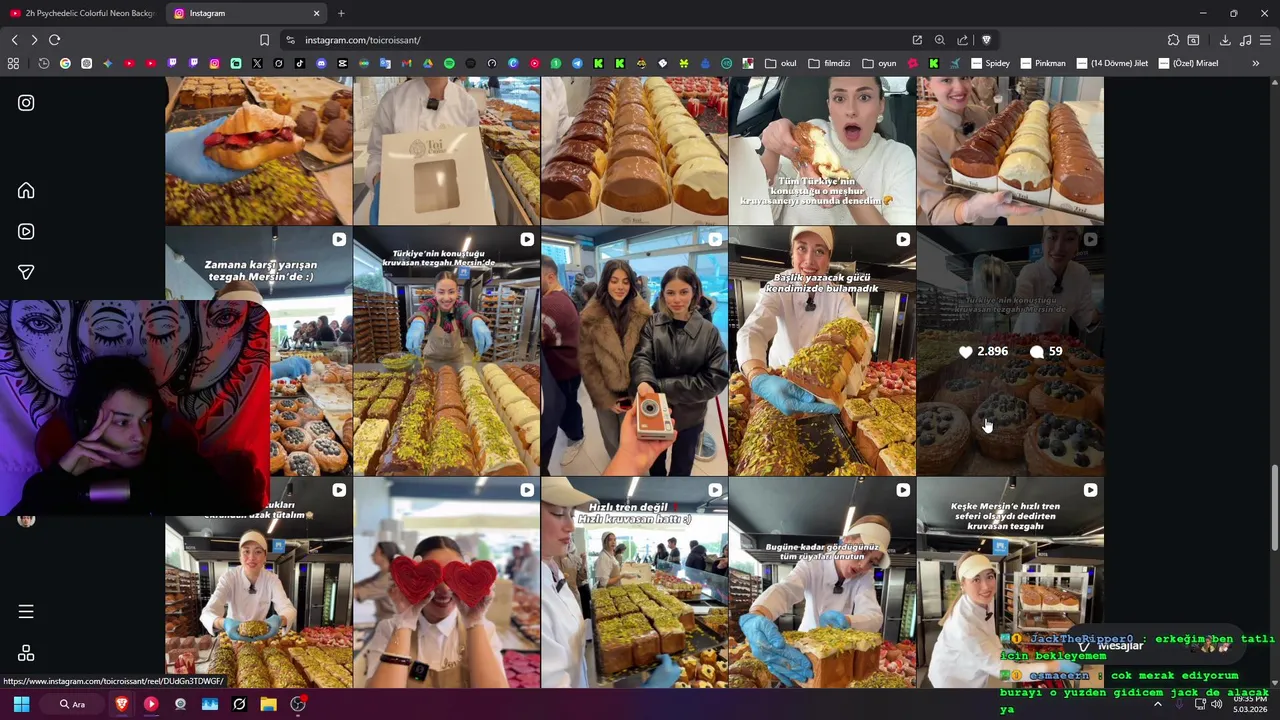Click the Ara taskbar search box
The width and height of the screenshot is (1280, 720).
73,704
